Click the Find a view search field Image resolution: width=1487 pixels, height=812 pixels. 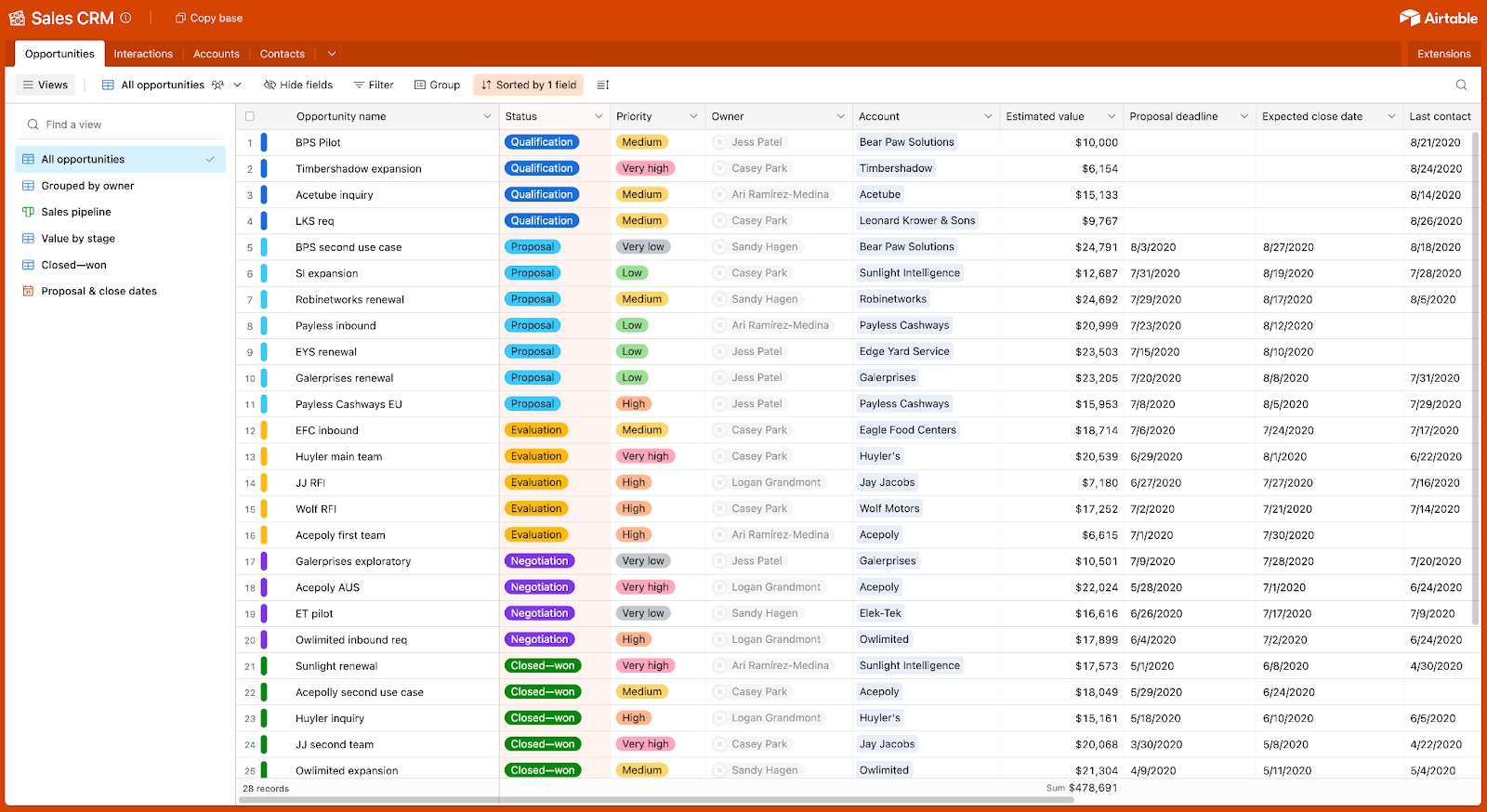pyautogui.click(x=120, y=124)
